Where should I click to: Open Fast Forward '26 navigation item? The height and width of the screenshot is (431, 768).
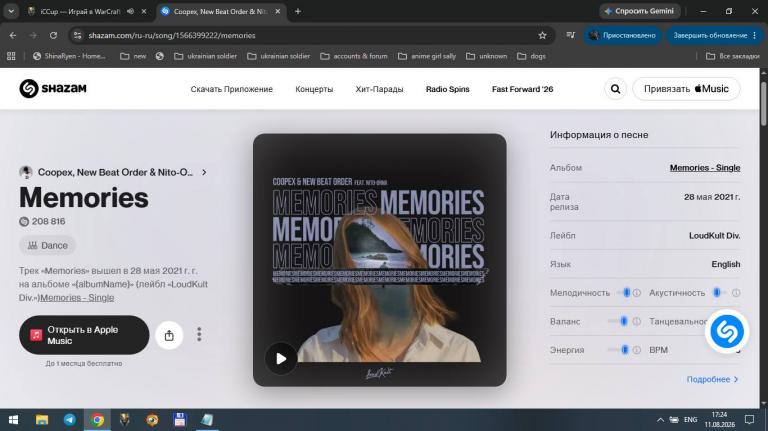coord(523,89)
